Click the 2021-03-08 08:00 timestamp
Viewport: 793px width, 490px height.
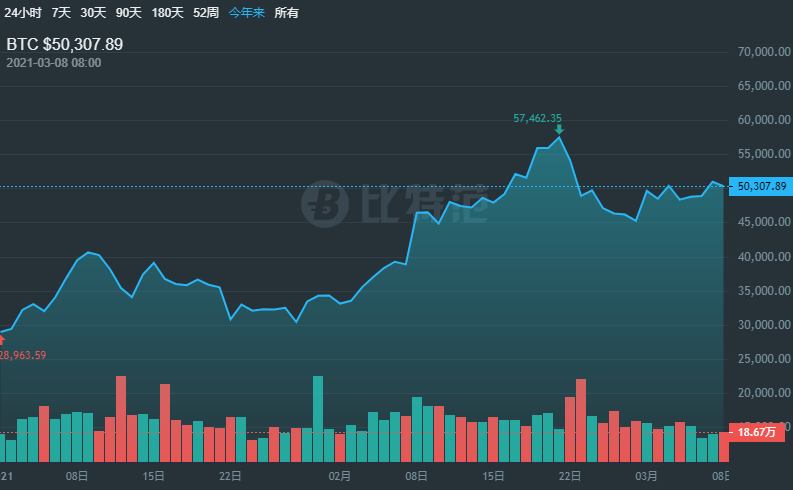pyautogui.click(x=54, y=63)
